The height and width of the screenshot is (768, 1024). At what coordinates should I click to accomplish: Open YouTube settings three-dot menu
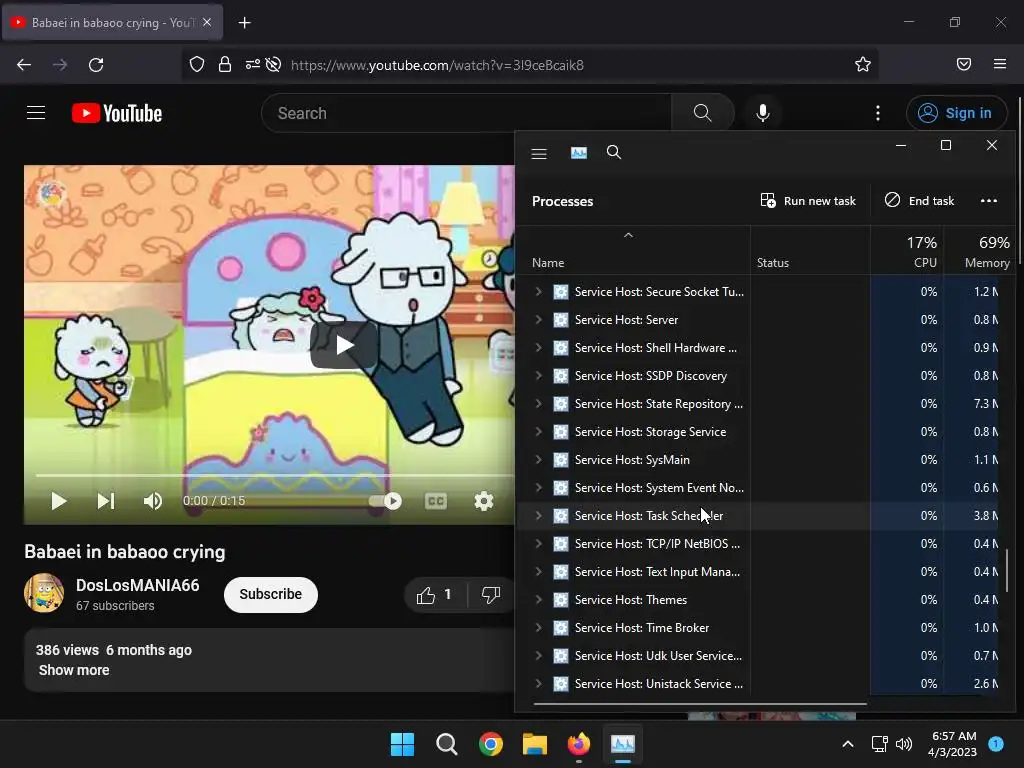(x=878, y=113)
